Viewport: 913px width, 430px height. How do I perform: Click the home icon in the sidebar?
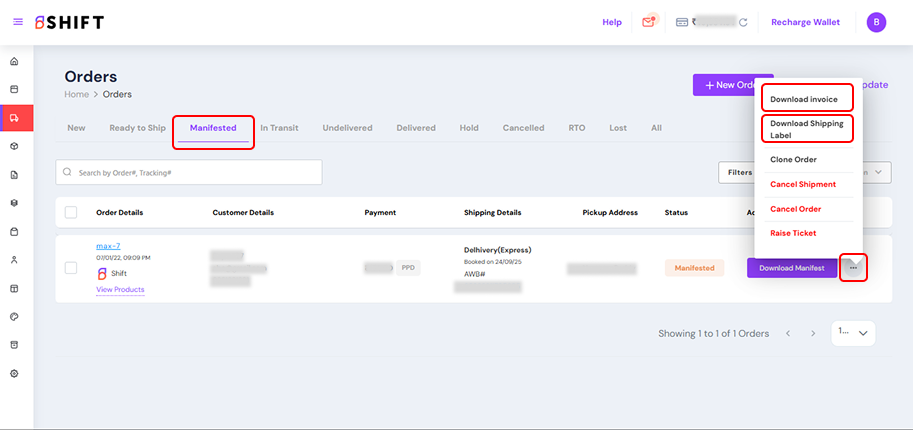click(x=14, y=61)
